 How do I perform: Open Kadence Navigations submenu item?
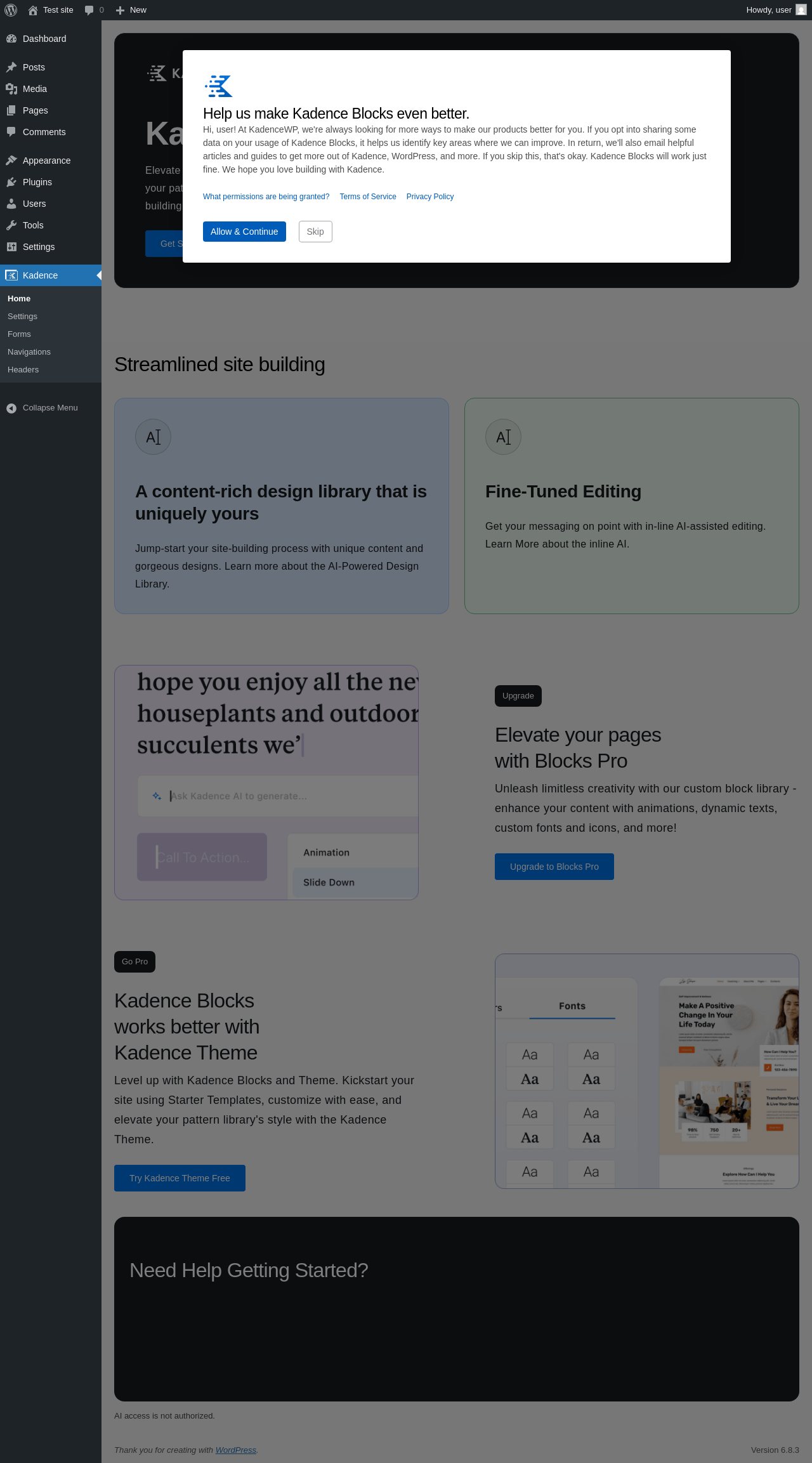tap(51, 352)
